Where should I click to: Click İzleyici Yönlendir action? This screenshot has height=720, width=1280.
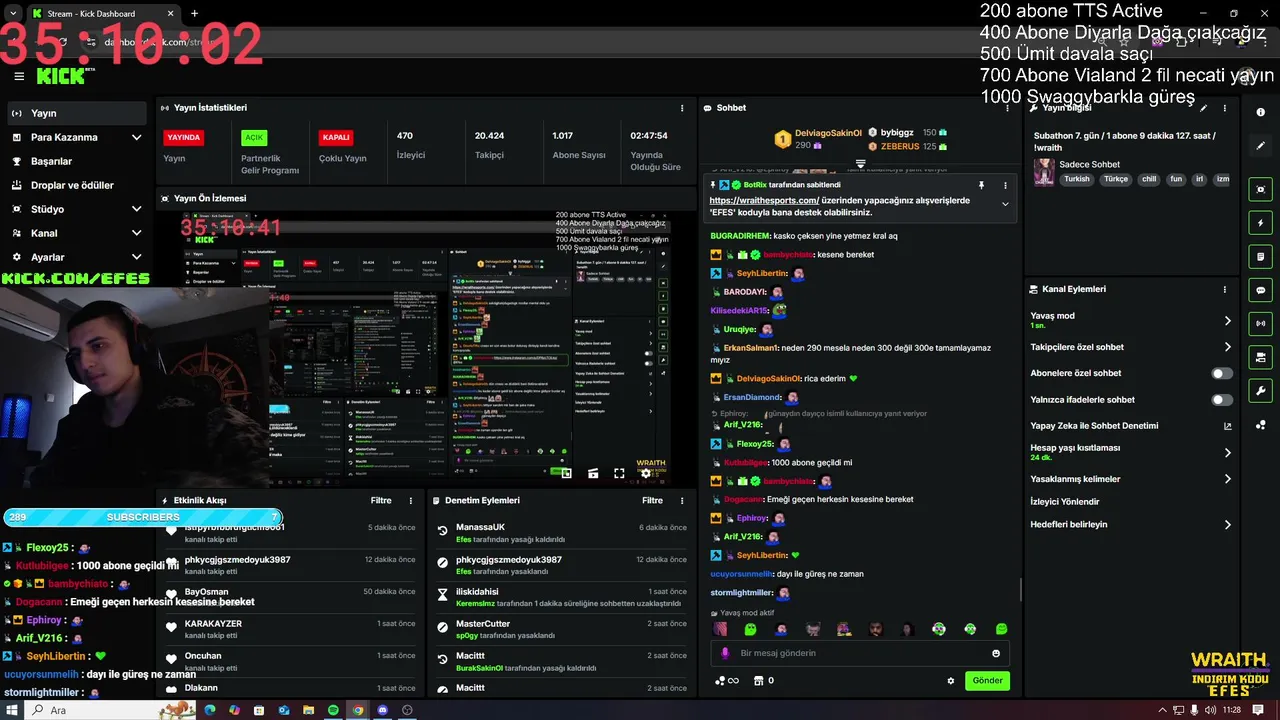tap(1064, 502)
